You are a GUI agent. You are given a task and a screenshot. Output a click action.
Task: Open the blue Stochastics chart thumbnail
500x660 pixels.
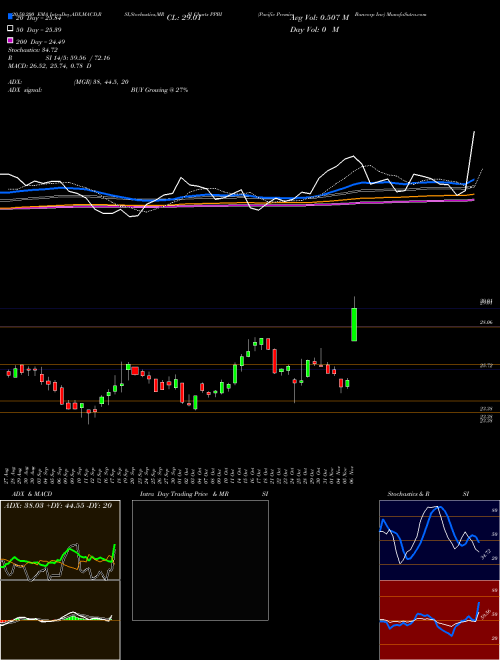[x=439, y=540]
